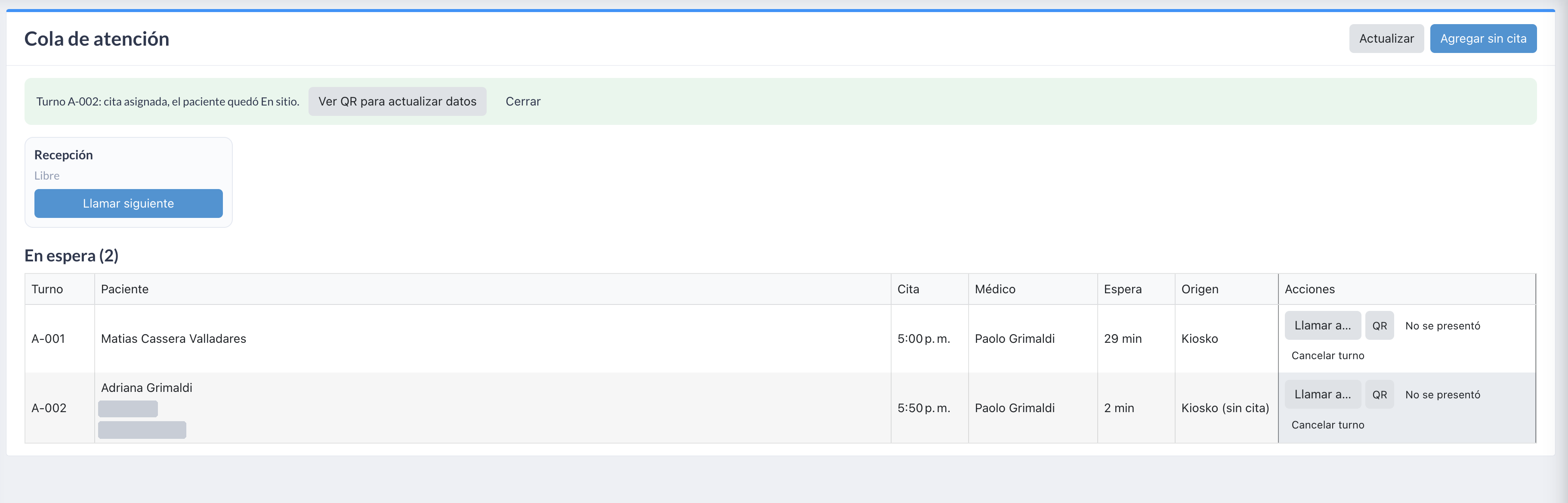Click the Recepción card title

pyautogui.click(x=63, y=155)
